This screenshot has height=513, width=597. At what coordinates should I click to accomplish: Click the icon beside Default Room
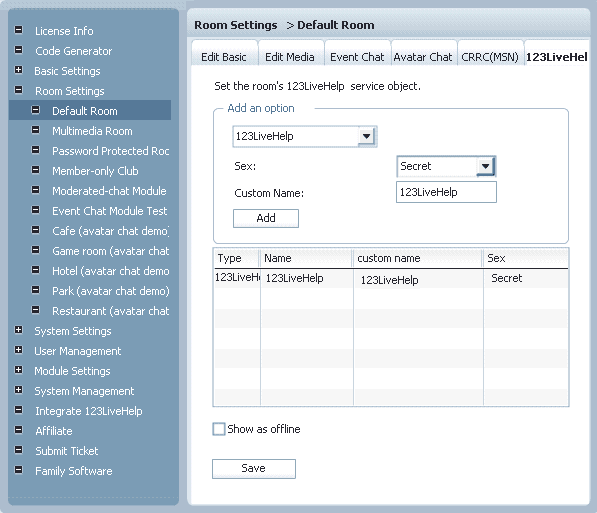[35, 110]
